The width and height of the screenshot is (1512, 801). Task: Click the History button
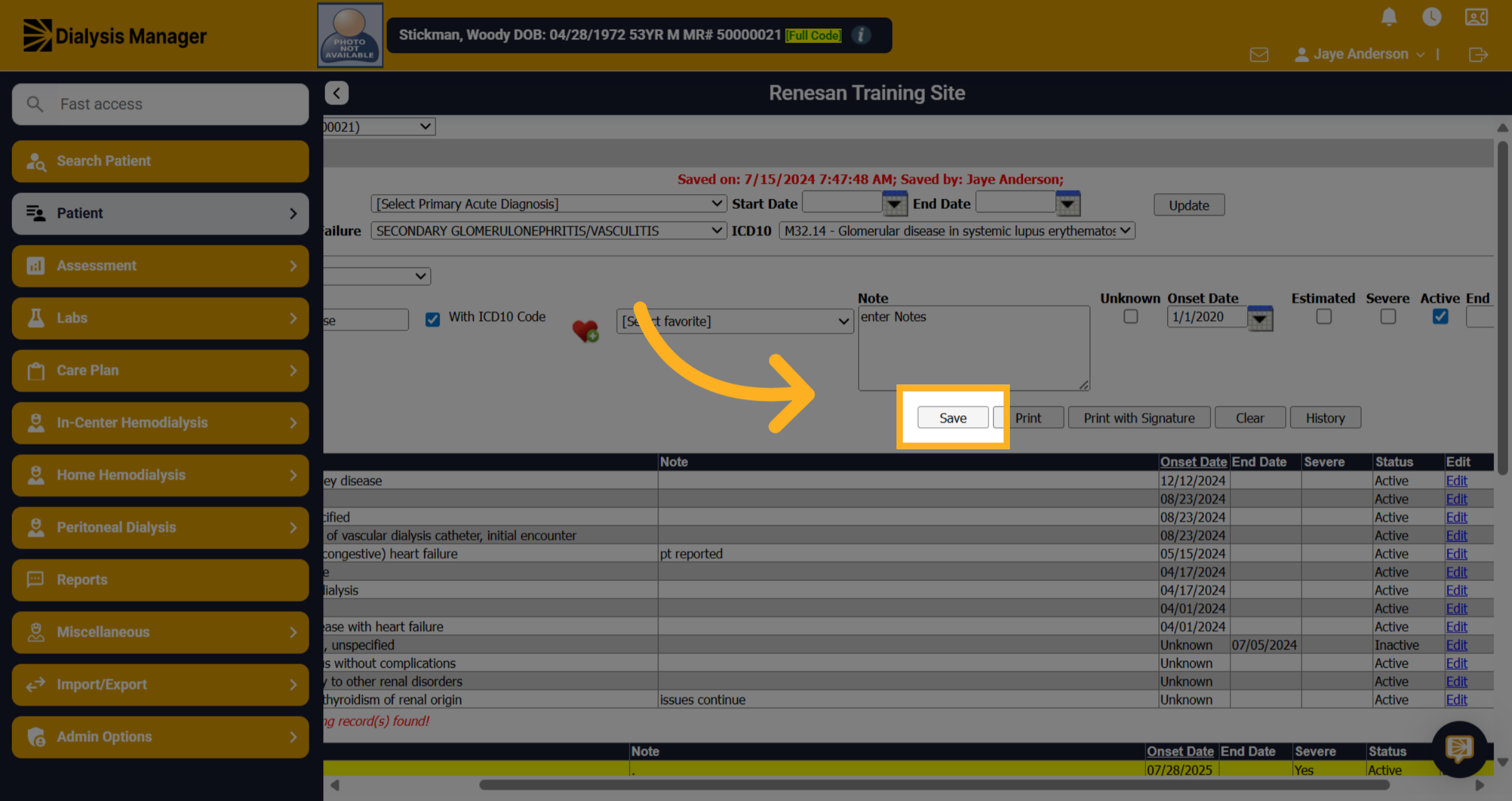pos(1326,418)
